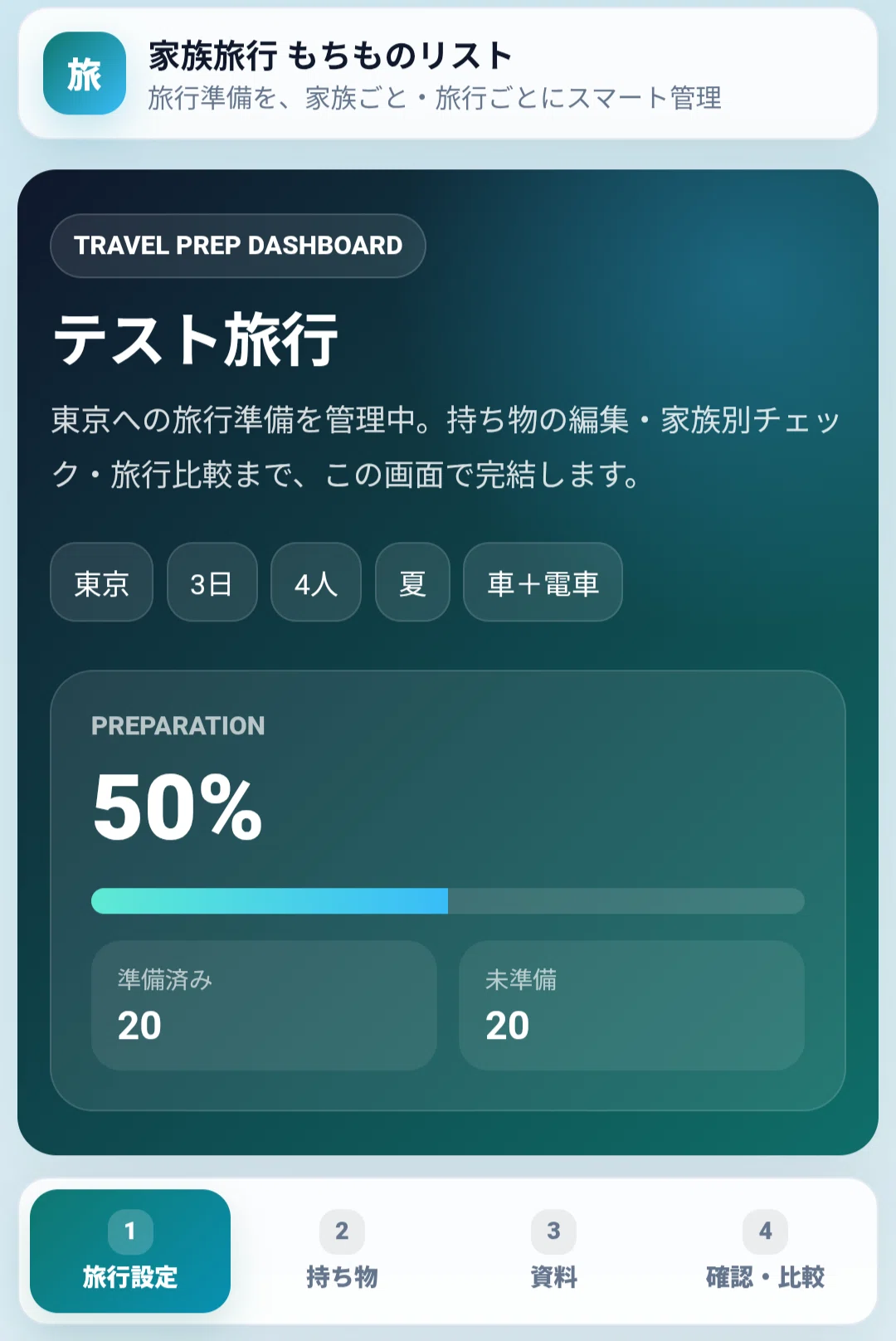This screenshot has width=896, height=1341.
Task: Click the テスト旅行 trip title
Action: coord(196,339)
